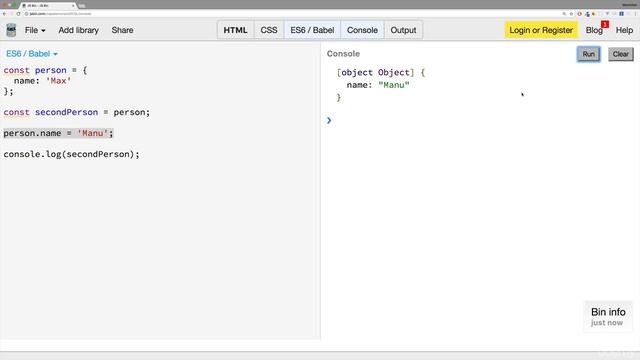Toggle the CSS panel
The image size is (640, 360).
tap(269, 30)
